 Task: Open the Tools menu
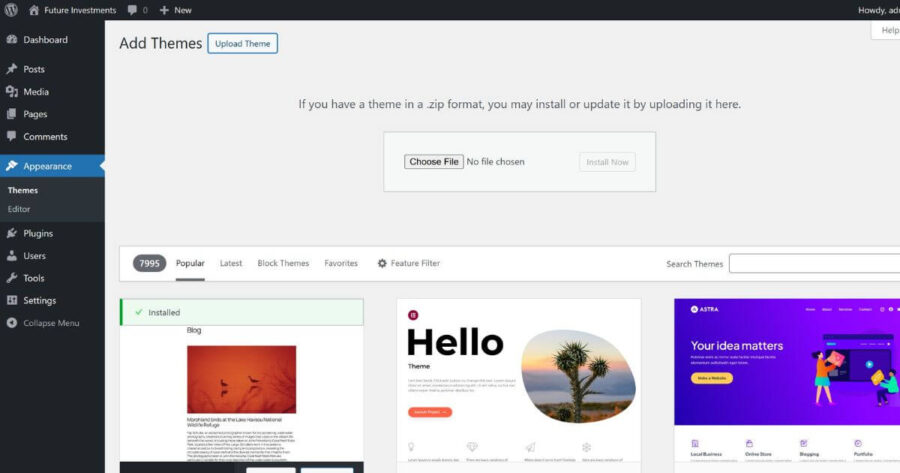click(52, 278)
